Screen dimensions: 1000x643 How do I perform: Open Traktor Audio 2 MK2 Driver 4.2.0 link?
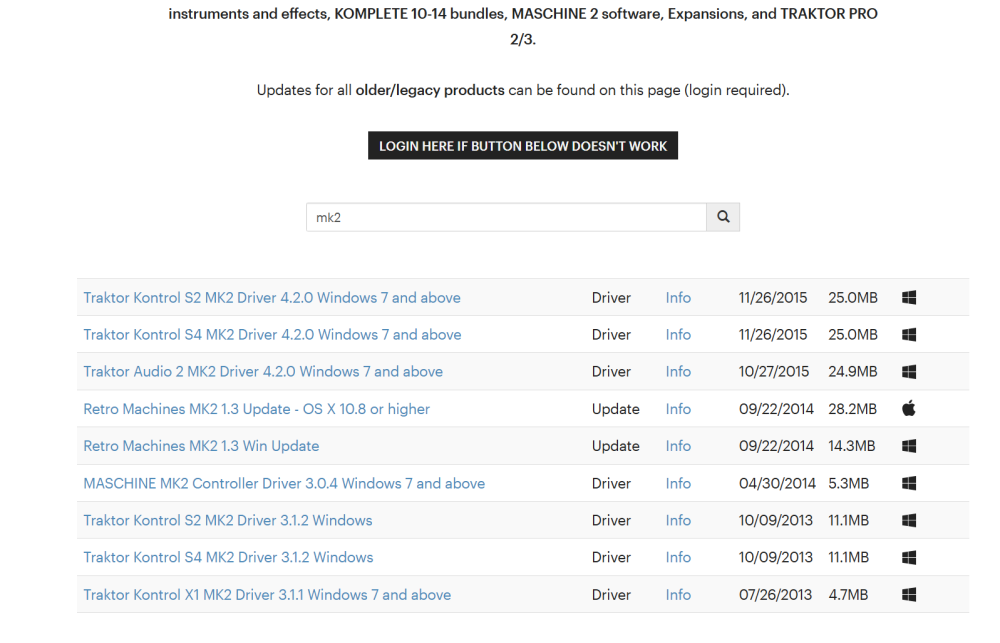pyautogui.click(x=263, y=371)
